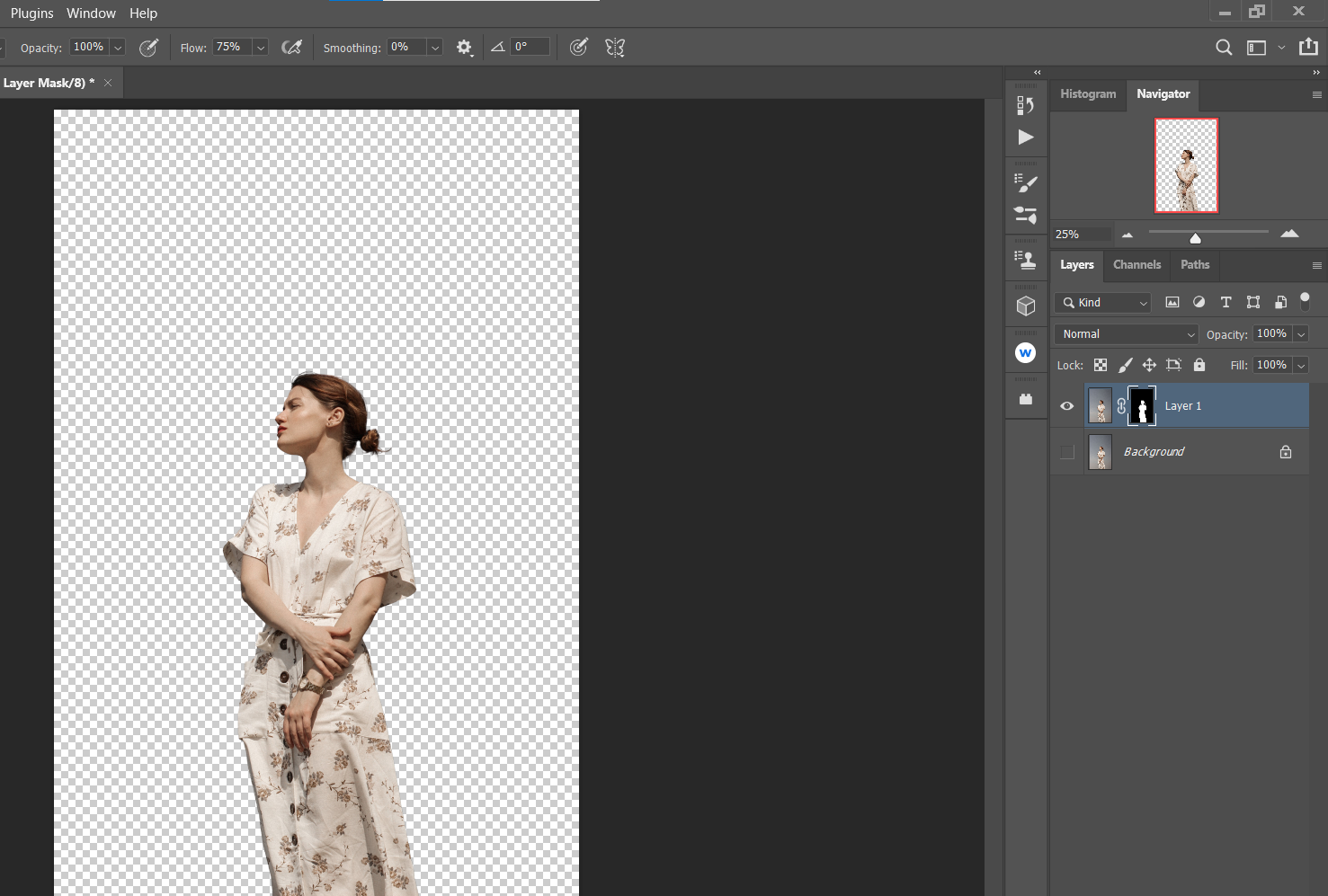The width and height of the screenshot is (1328, 896).
Task: Open the Normal blend mode dropdown
Action: 1127,334
